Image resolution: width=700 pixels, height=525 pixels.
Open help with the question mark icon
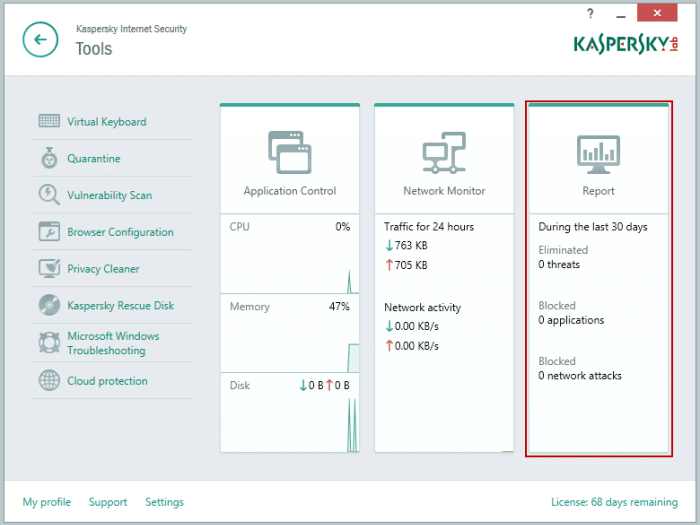(590, 13)
